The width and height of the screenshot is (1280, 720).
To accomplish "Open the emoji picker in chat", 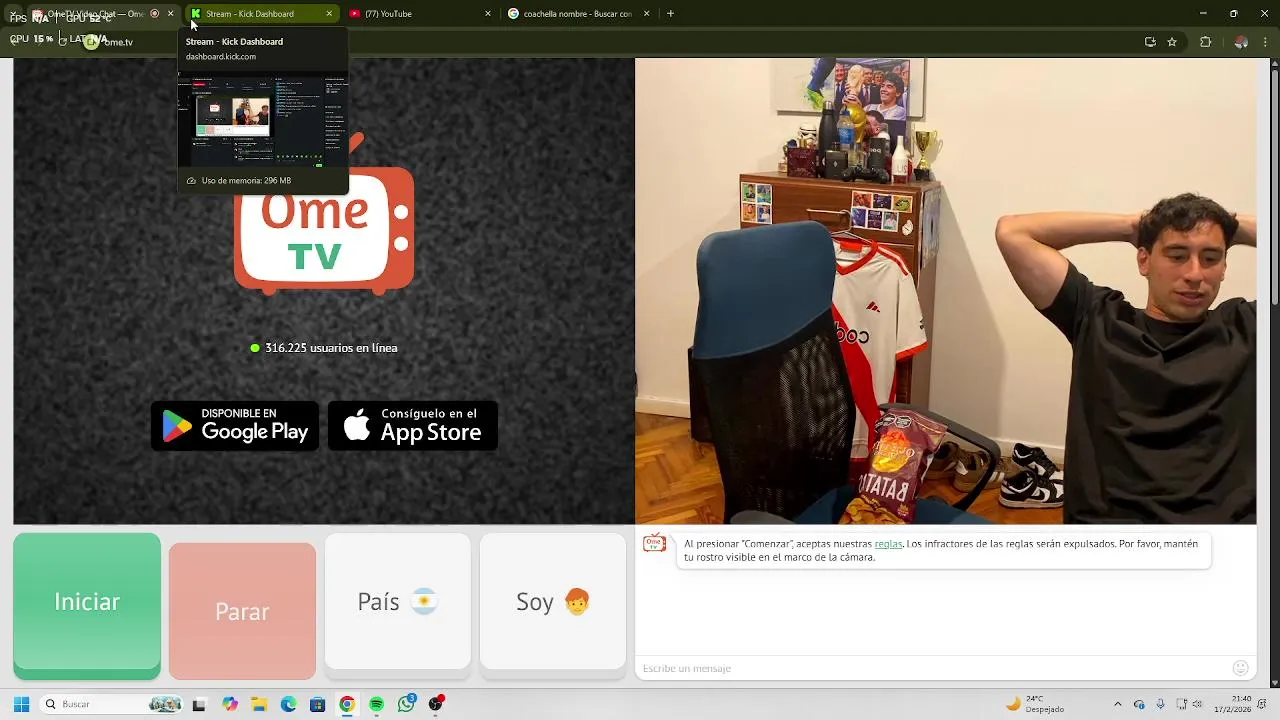I will click(x=1241, y=668).
